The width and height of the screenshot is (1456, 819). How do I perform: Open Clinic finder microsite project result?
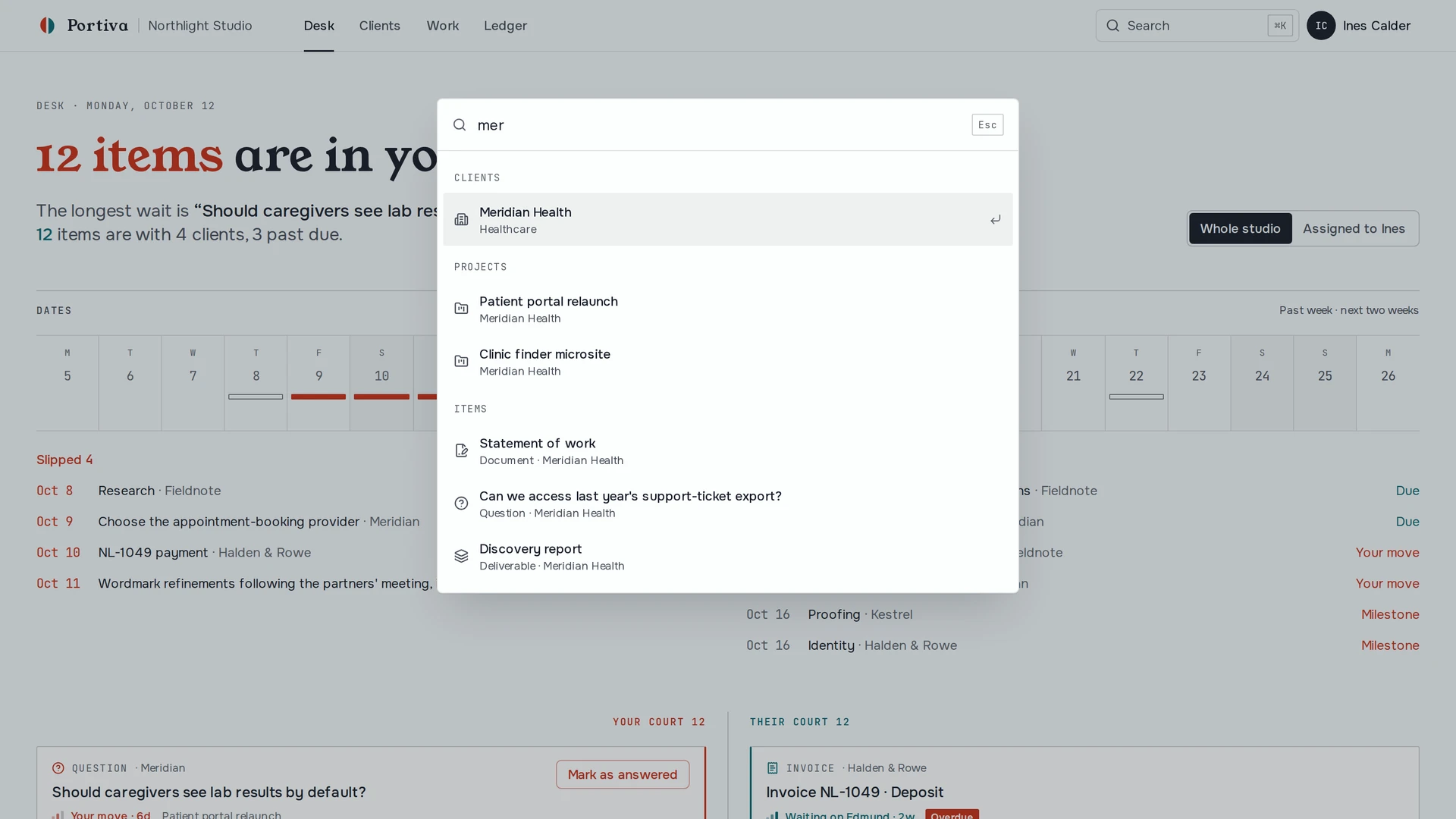click(x=727, y=362)
